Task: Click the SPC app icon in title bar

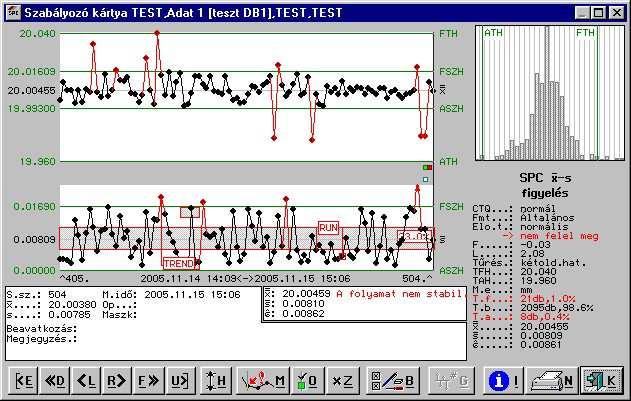Action: [x=13, y=12]
